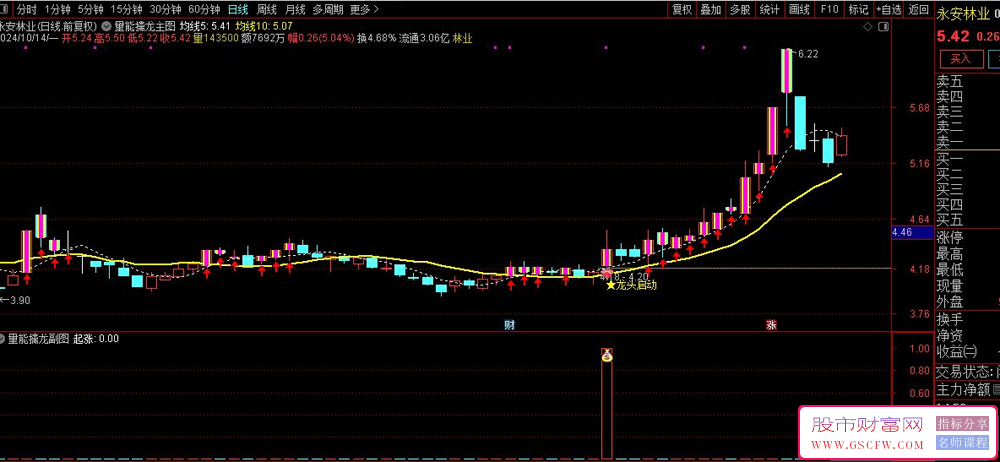Switch to the 日线 daily chart tab
Viewport: 1000px width, 462px height.
coord(238,10)
